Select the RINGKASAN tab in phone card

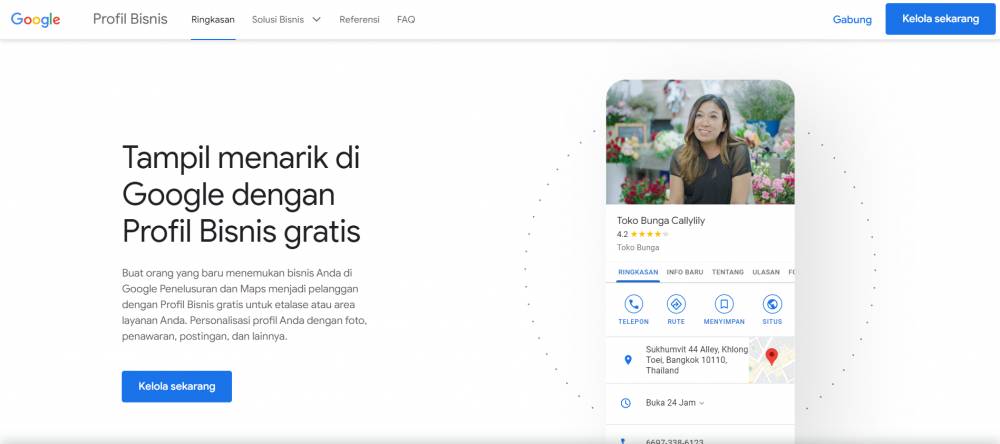coord(638,272)
